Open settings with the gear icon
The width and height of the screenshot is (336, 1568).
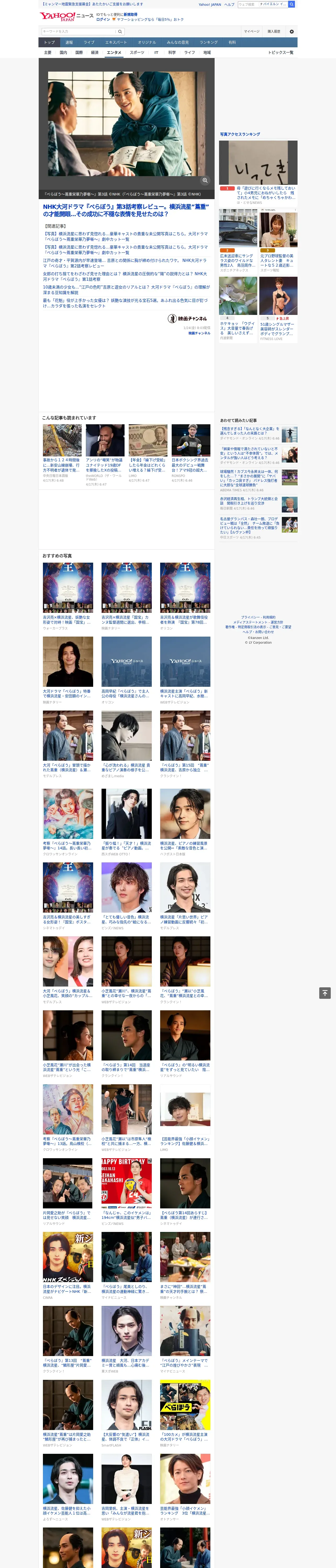click(x=292, y=32)
